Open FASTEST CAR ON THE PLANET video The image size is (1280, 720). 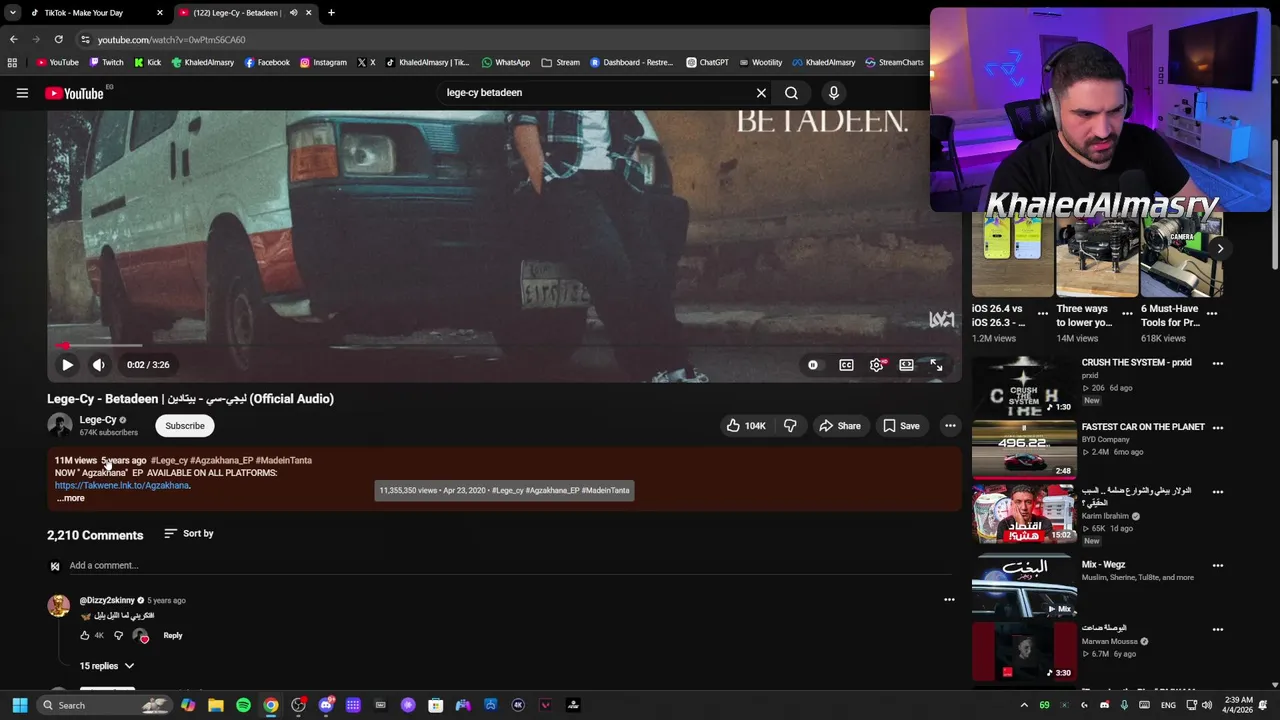[x=1143, y=427]
